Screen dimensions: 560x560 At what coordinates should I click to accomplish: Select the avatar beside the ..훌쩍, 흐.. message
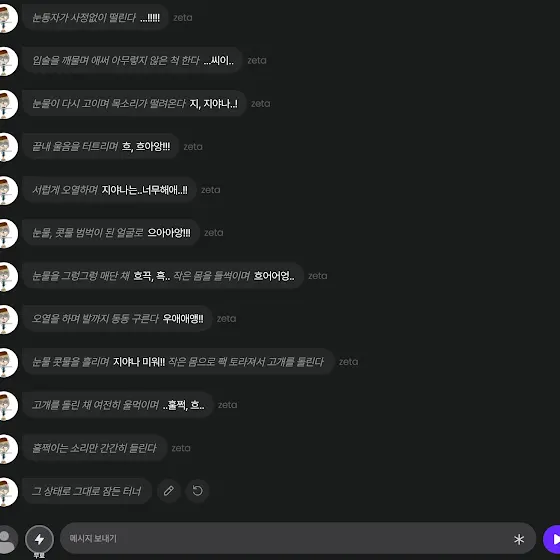pos(7,406)
